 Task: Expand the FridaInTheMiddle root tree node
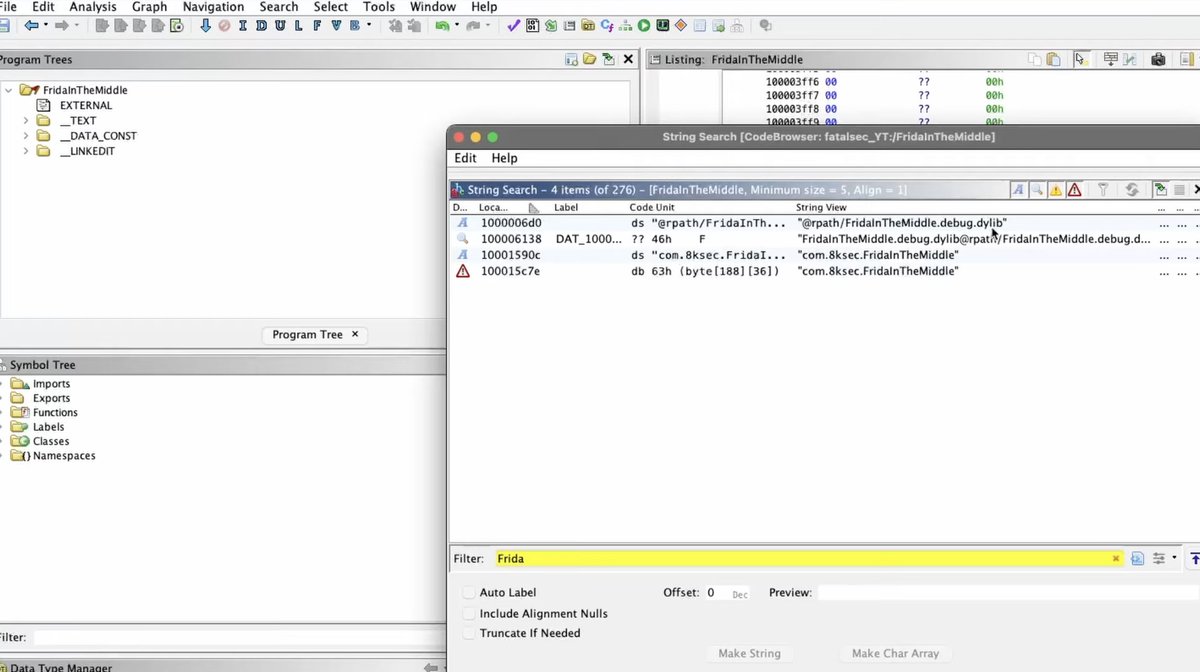(x=9, y=90)
